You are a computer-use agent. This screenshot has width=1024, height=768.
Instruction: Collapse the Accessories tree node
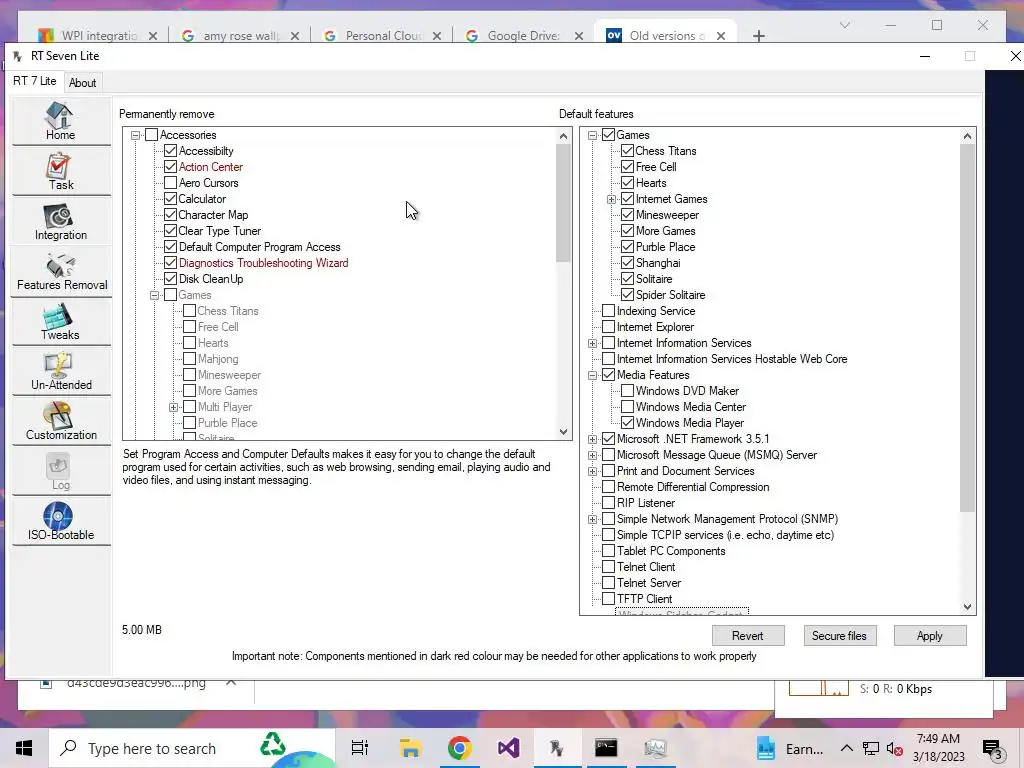[x=135, y=135]
